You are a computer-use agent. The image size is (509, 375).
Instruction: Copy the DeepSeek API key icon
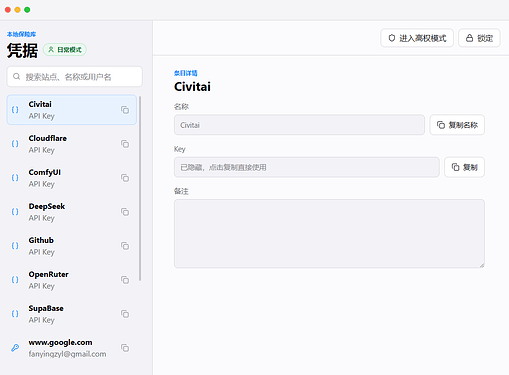click(125, 212)
